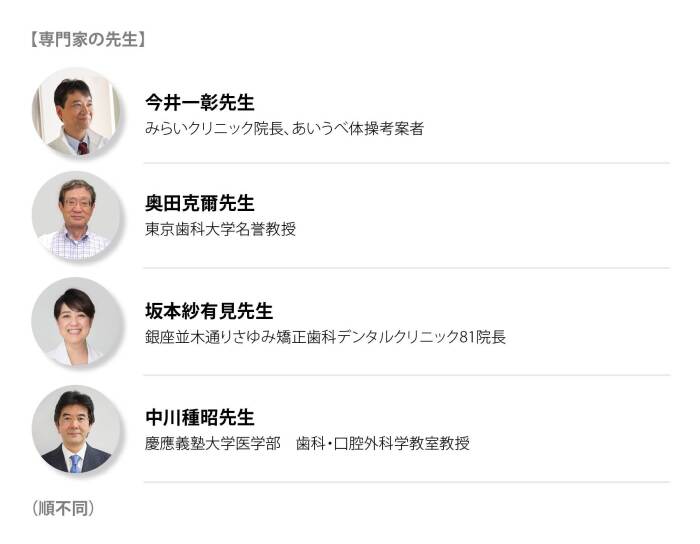This screenshot has width=700, height=544.
Task: Click the 【専門家の先生】 section heading
Action: click(x=90, y=40)
